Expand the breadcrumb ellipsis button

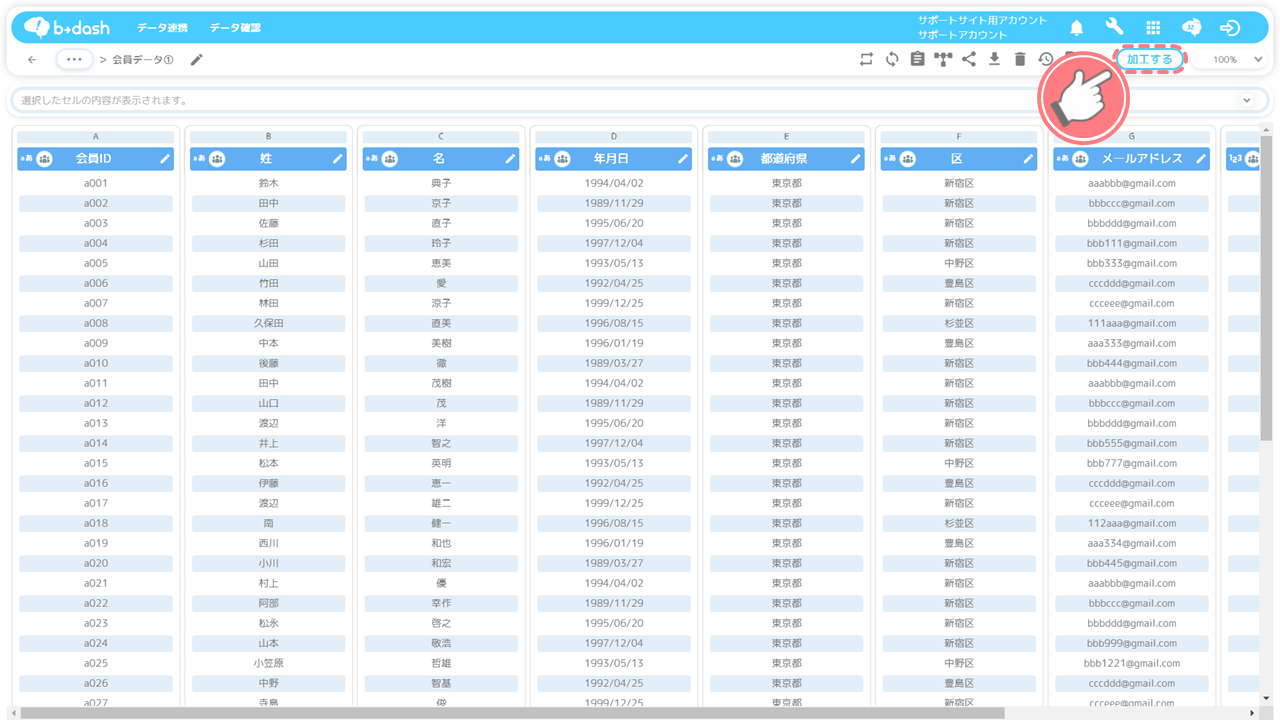pos(74,60)
